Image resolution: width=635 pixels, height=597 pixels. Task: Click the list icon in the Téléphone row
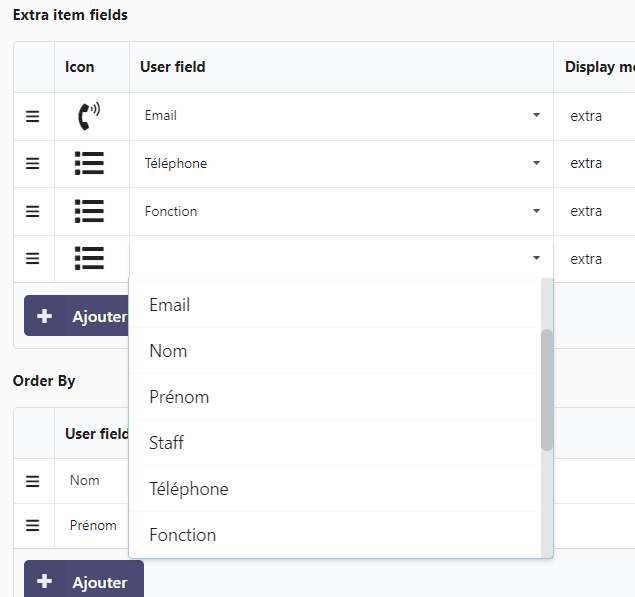90,164
